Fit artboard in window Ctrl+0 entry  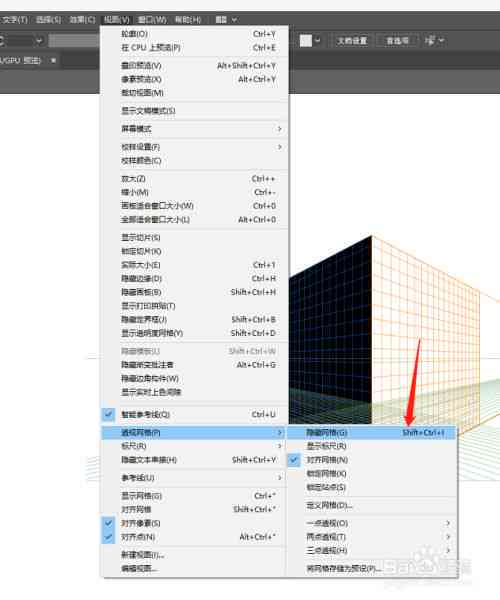(x=194, y=206)
